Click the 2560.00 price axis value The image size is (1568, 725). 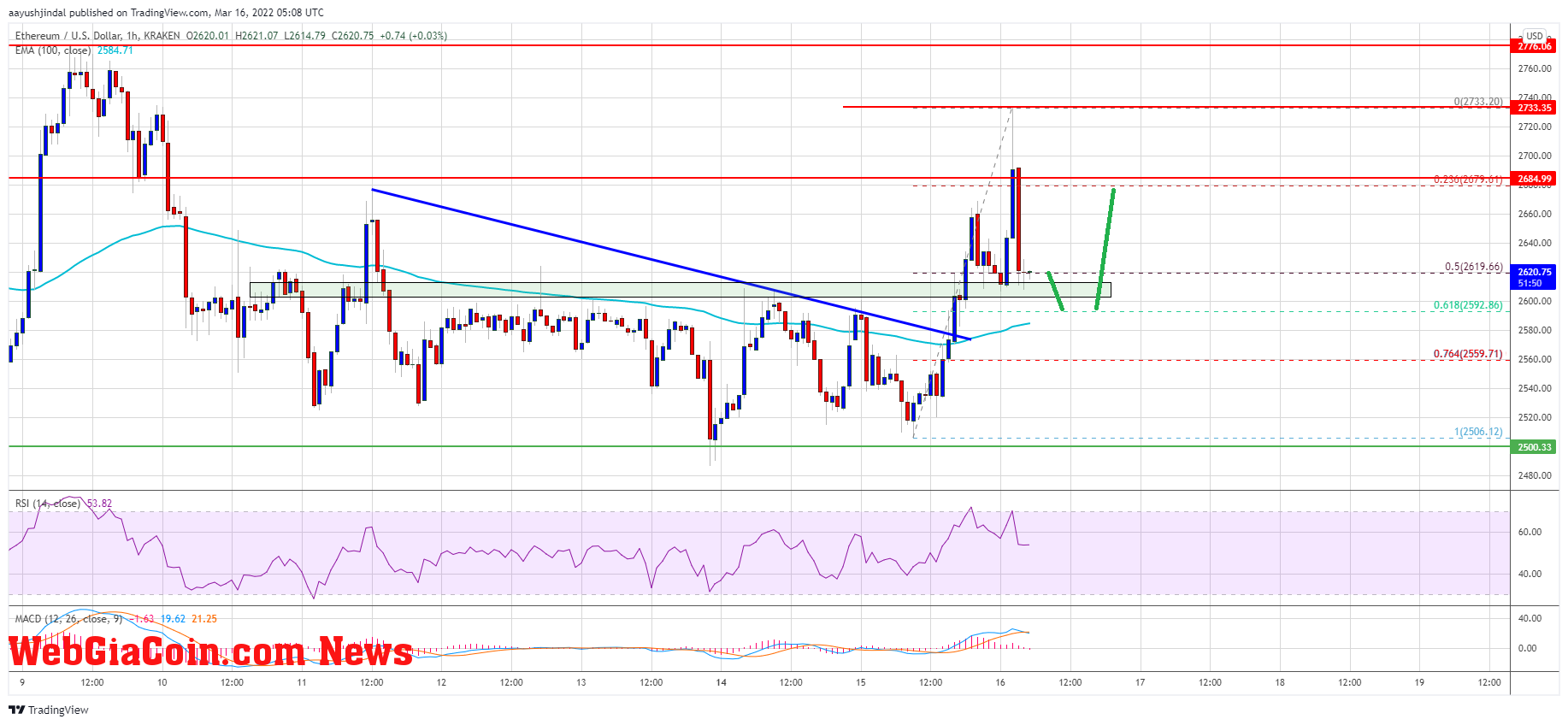(1534, 359)
